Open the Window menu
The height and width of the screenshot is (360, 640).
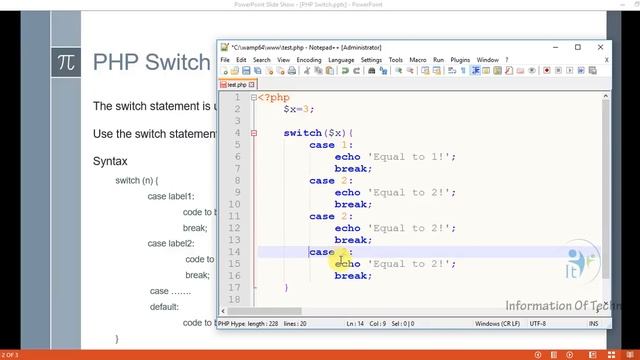487,60
